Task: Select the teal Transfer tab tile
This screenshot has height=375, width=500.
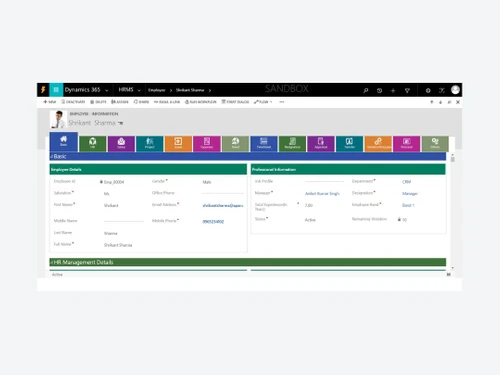Action: pos(349,144)
